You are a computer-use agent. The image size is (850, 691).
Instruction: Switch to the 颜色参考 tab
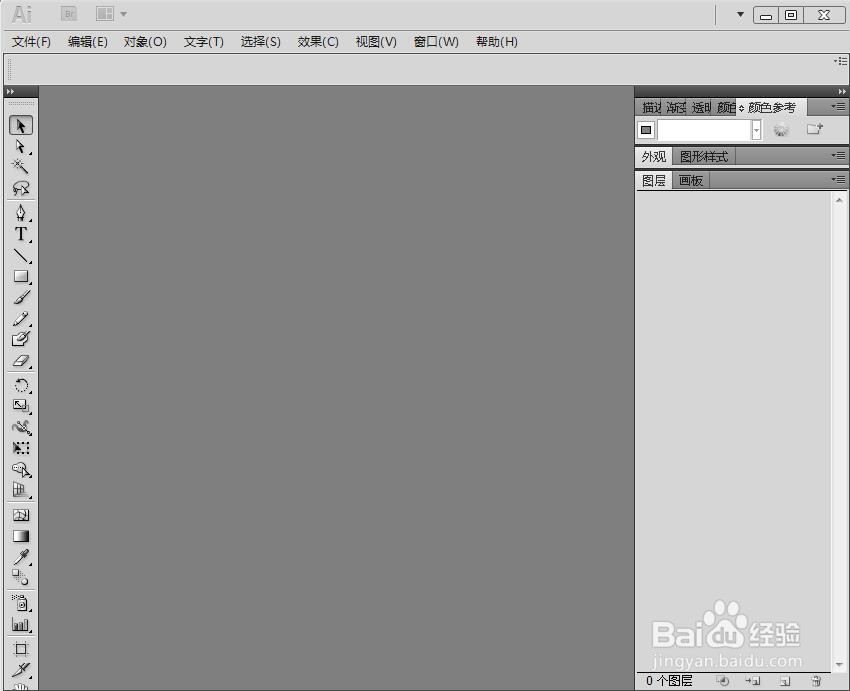pos(772,108)
